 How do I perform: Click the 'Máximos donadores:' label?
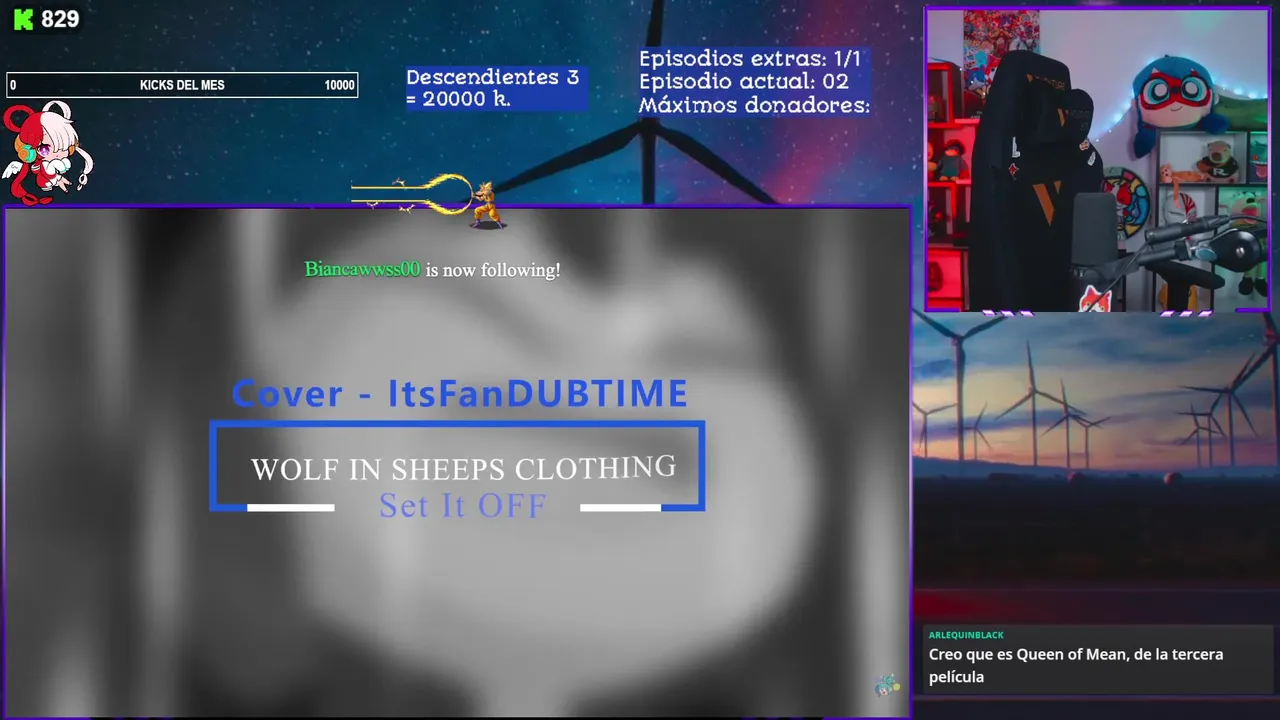(x=755, y=105)
